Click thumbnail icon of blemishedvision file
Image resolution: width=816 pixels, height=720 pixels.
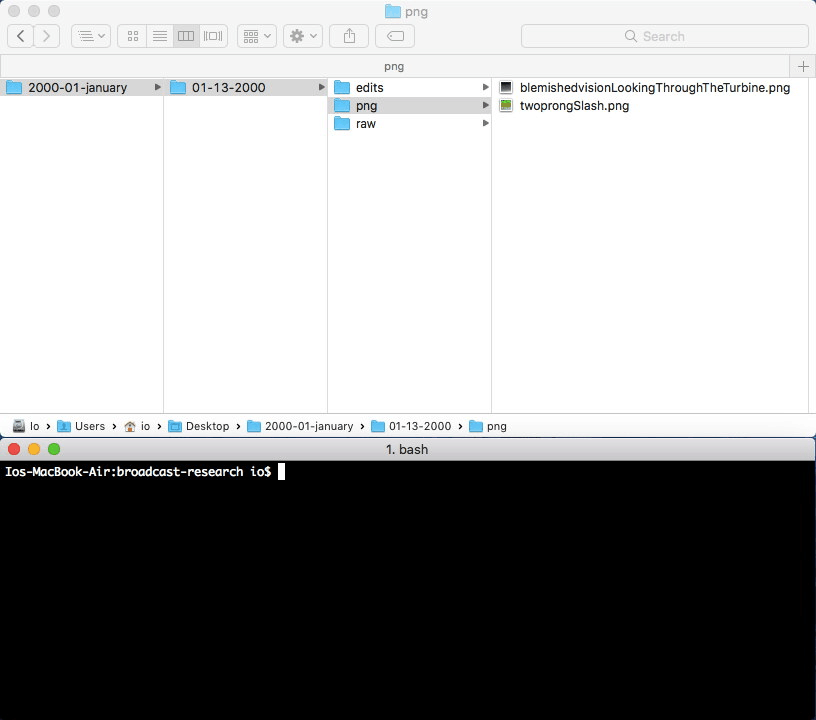pos(506,87)
